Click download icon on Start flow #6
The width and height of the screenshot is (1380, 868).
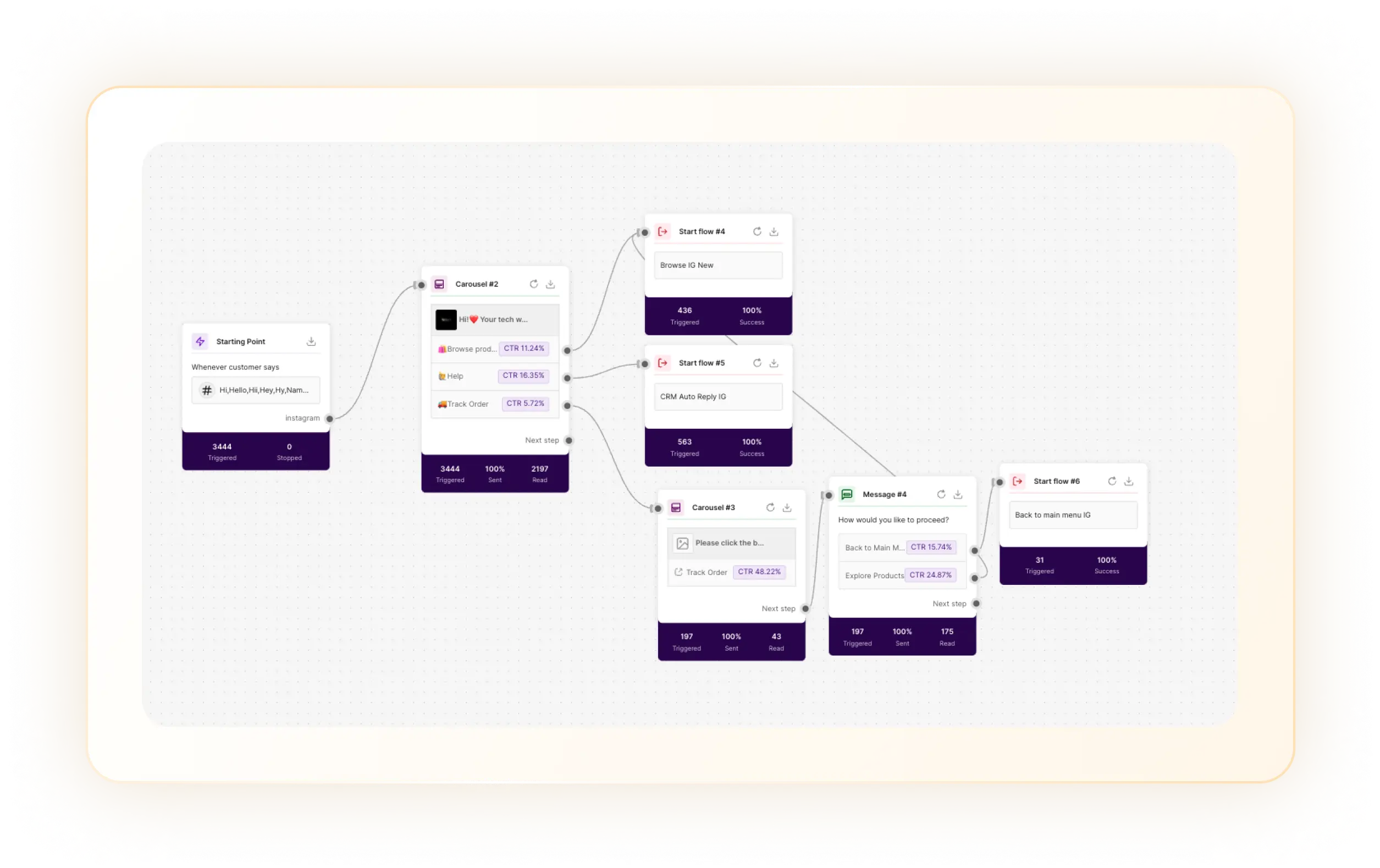[1128, 481]
